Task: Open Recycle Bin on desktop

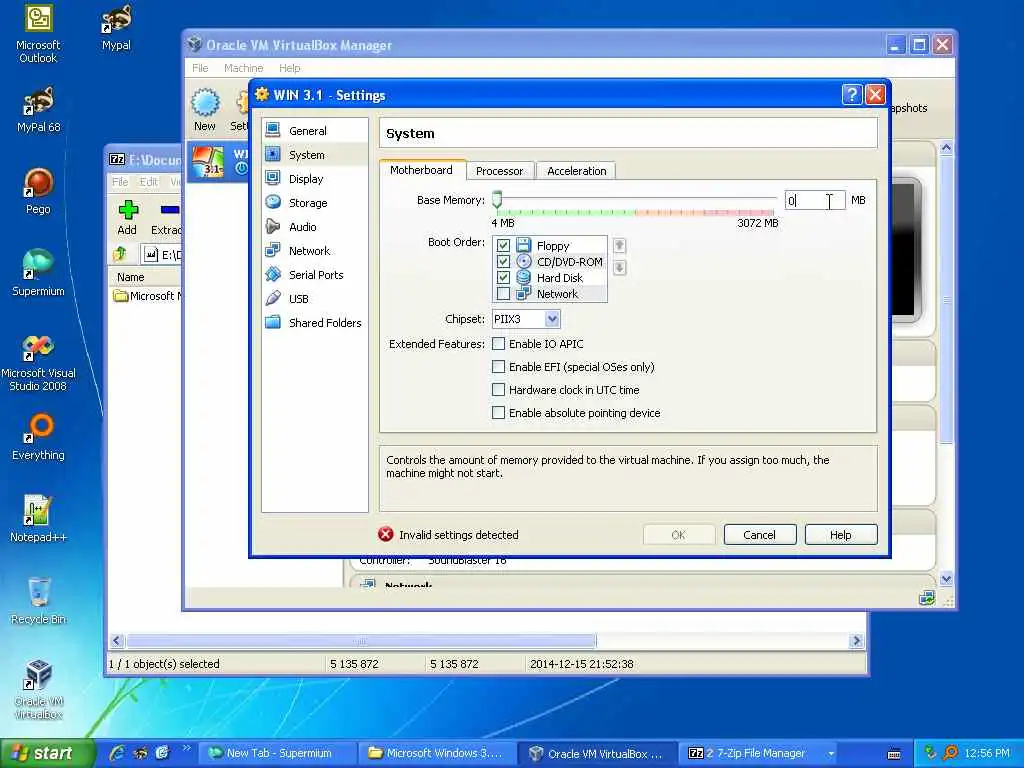Action: [x=38, y=601]
